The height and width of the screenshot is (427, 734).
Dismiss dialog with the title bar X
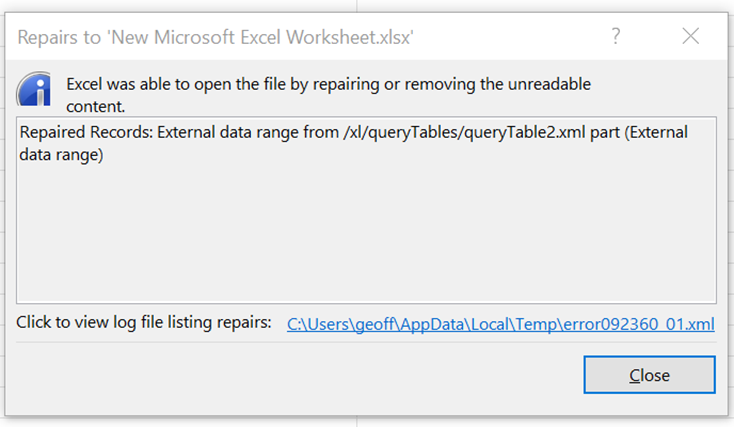point(690,36)
